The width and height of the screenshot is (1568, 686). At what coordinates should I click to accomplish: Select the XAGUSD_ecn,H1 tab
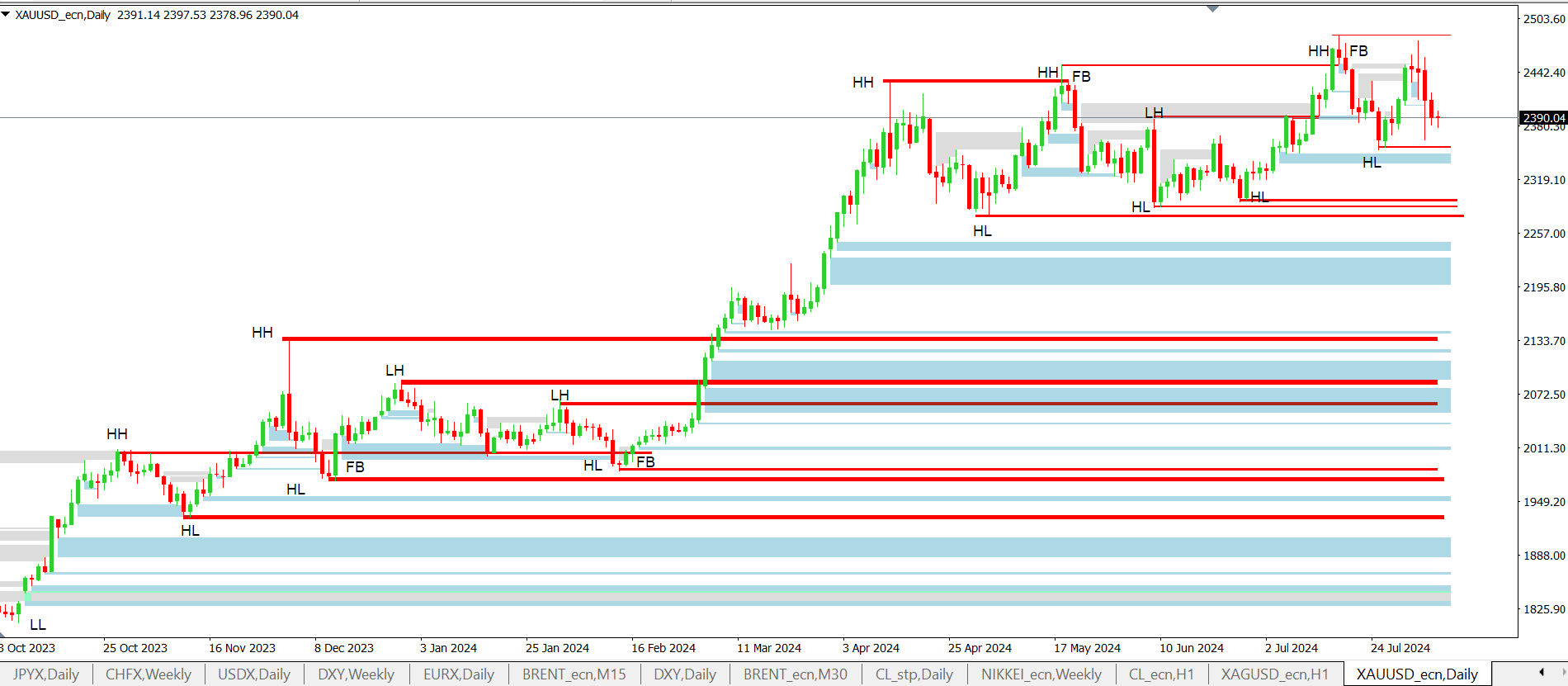1275,674
